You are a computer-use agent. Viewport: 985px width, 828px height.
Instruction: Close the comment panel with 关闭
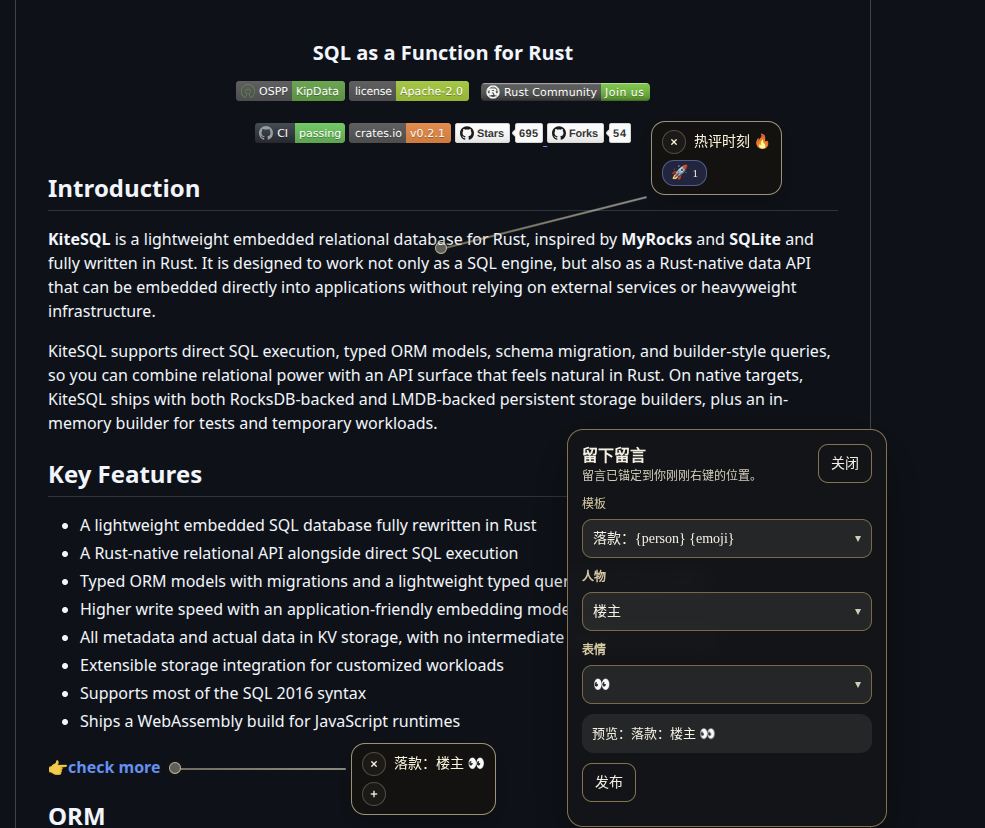click(844, 463)
